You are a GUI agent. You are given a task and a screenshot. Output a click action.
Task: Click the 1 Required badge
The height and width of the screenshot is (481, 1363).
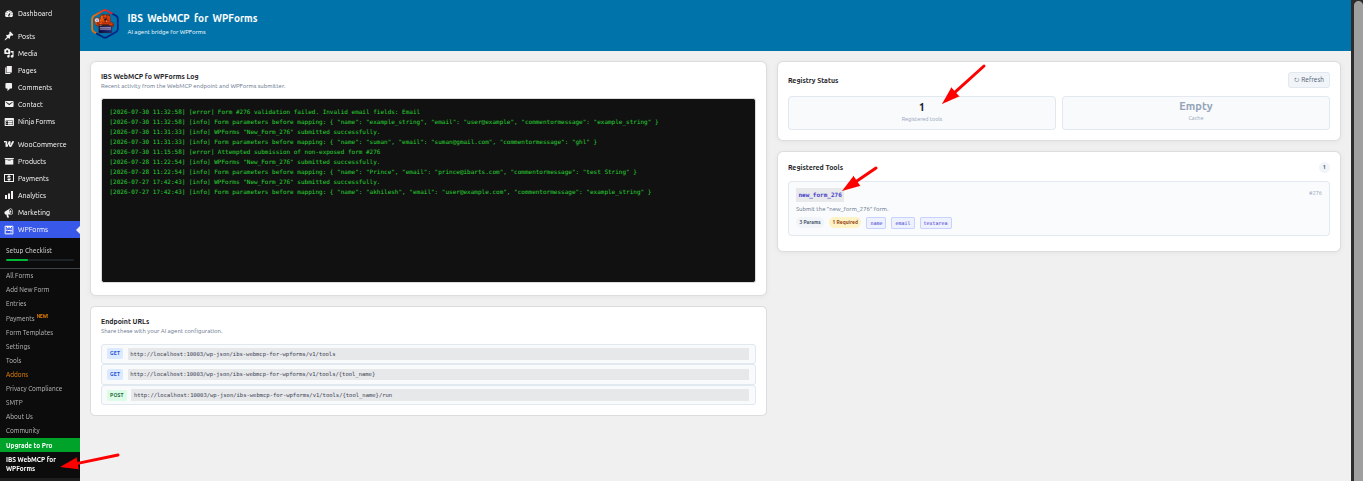845,223
